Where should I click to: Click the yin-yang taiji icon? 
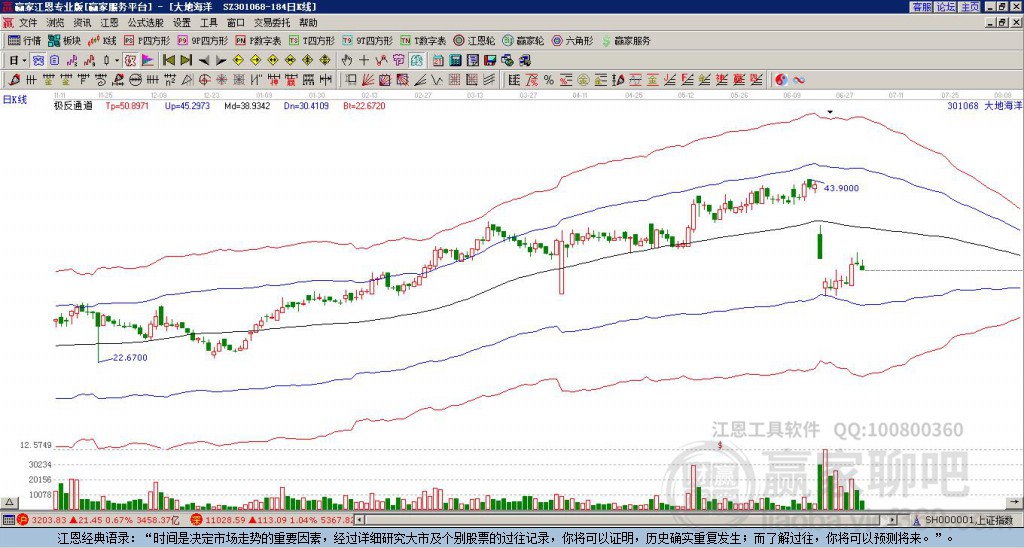pyautogui.click(x=781, y=80)
